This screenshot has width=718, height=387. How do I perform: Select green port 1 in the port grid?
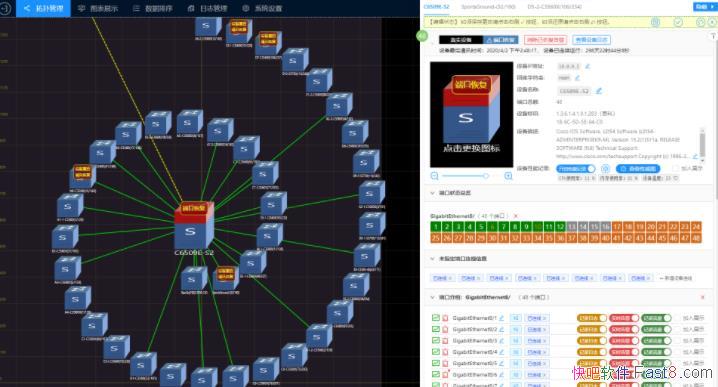[x=435, y=226]
